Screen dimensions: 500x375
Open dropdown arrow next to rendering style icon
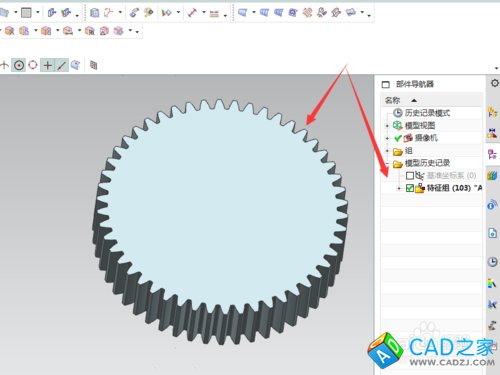38,13
